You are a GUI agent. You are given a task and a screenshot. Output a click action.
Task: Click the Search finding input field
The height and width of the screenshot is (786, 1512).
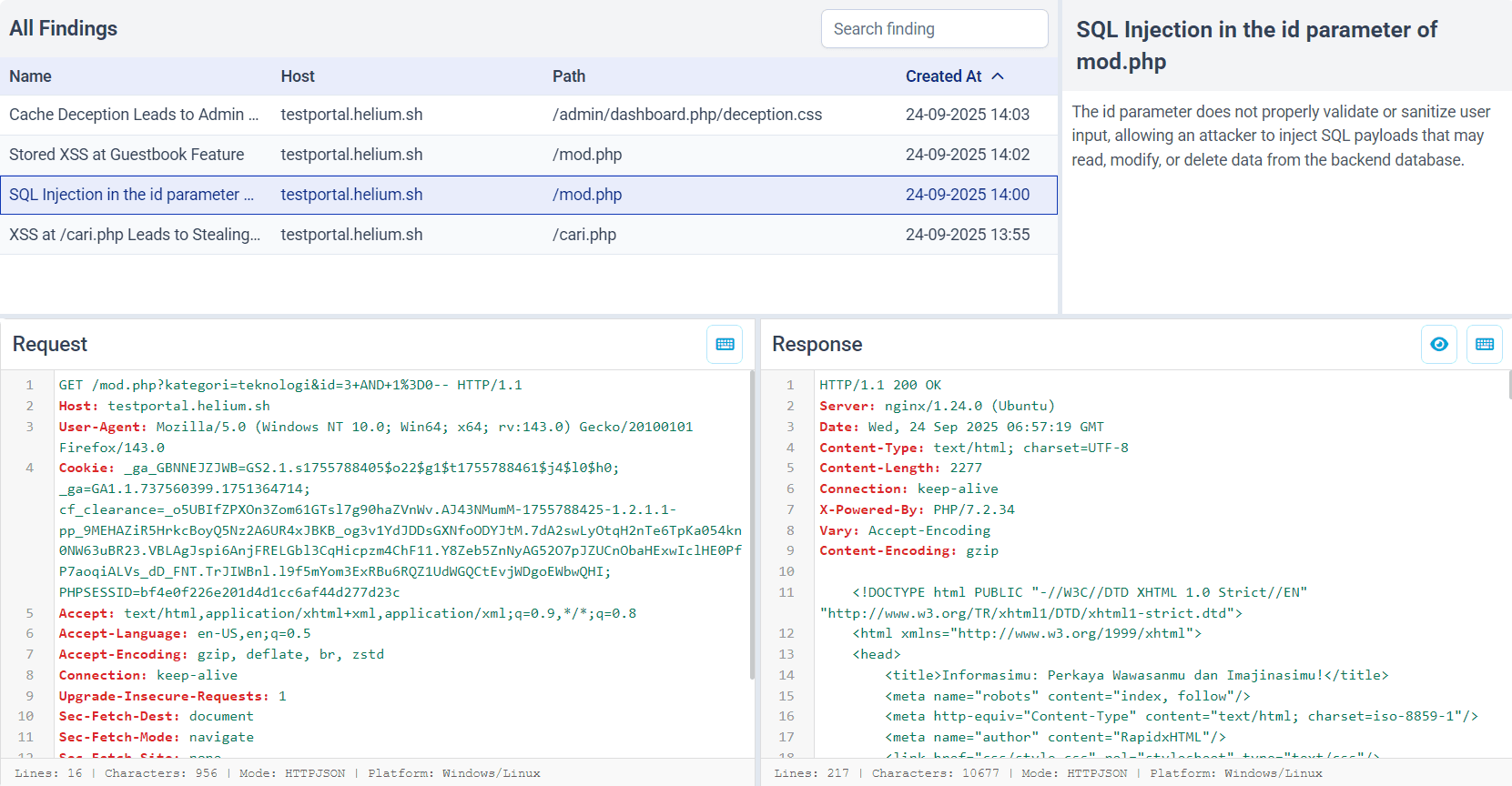click(934, 29)
